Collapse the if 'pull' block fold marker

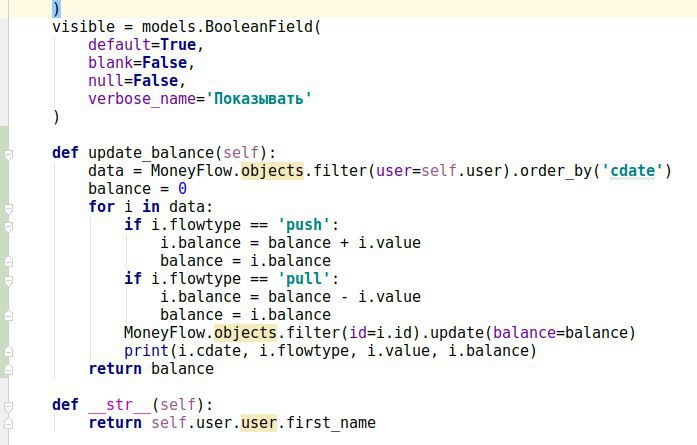point(8,281)
